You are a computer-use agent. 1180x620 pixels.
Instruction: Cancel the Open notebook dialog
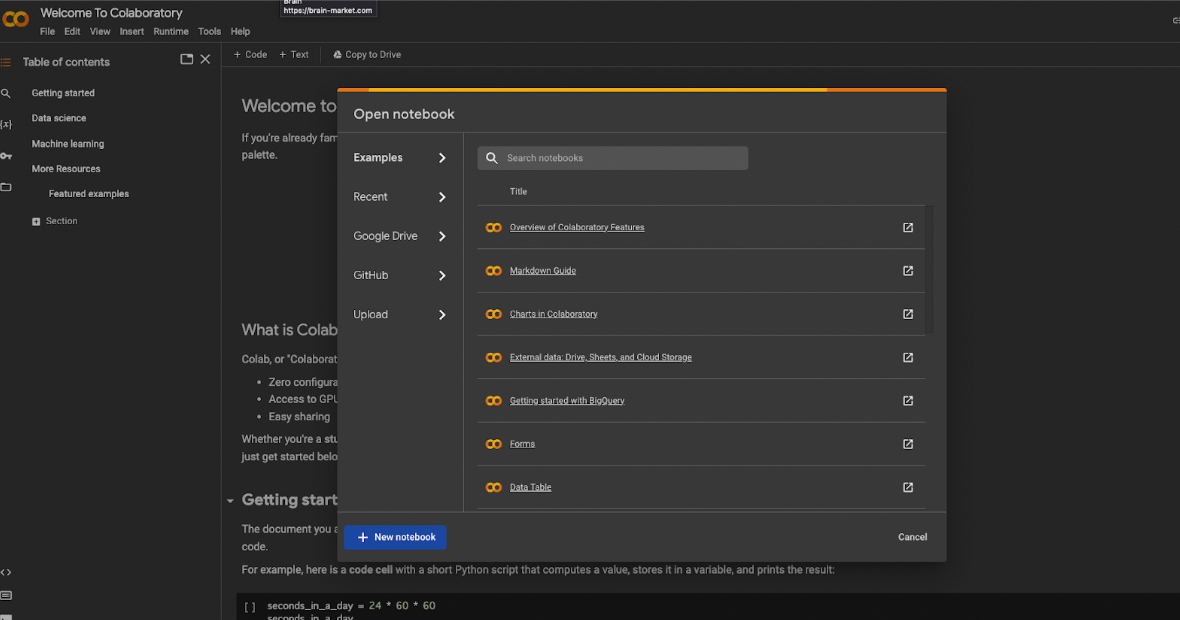(x=912, y=537)
